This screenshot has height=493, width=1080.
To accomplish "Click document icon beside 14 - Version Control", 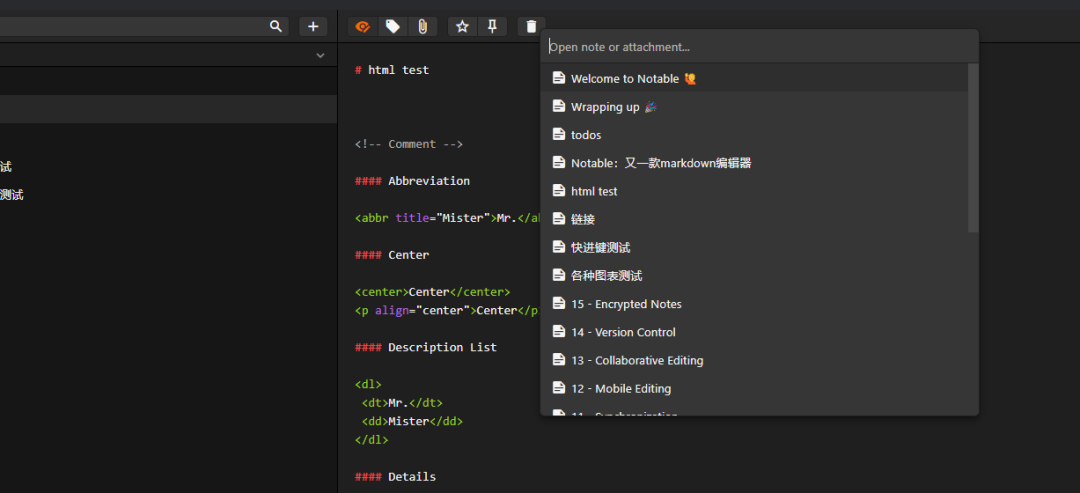I will [x=559, y=332].
